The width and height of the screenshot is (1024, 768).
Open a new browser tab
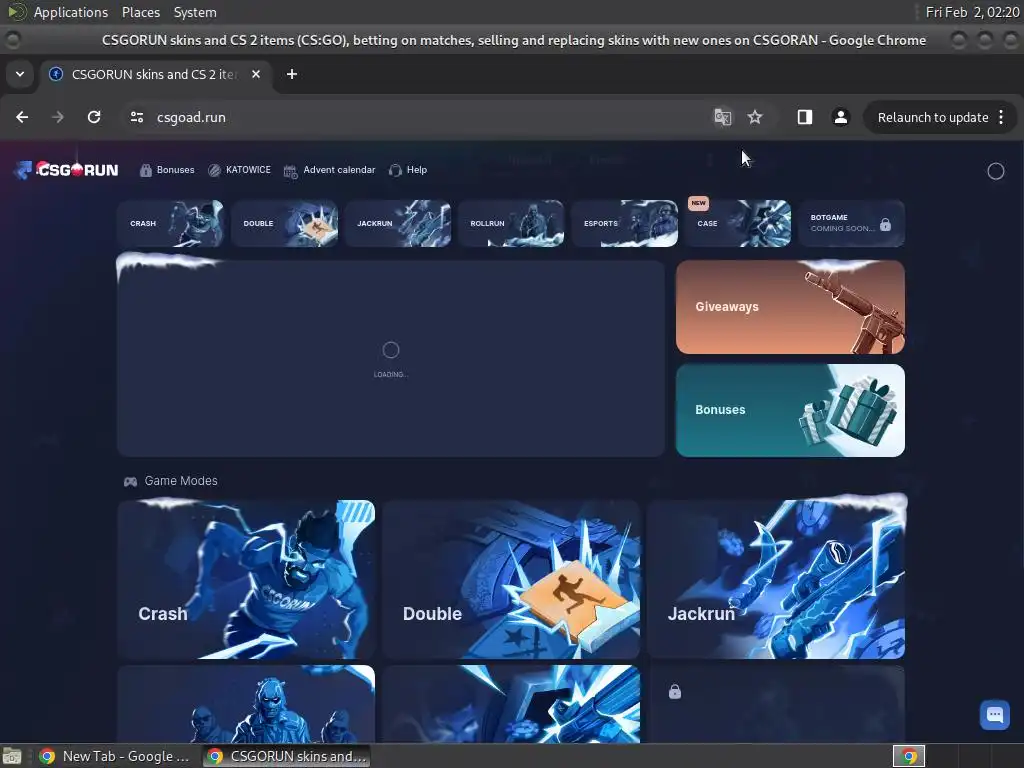(x=292, y=74)
